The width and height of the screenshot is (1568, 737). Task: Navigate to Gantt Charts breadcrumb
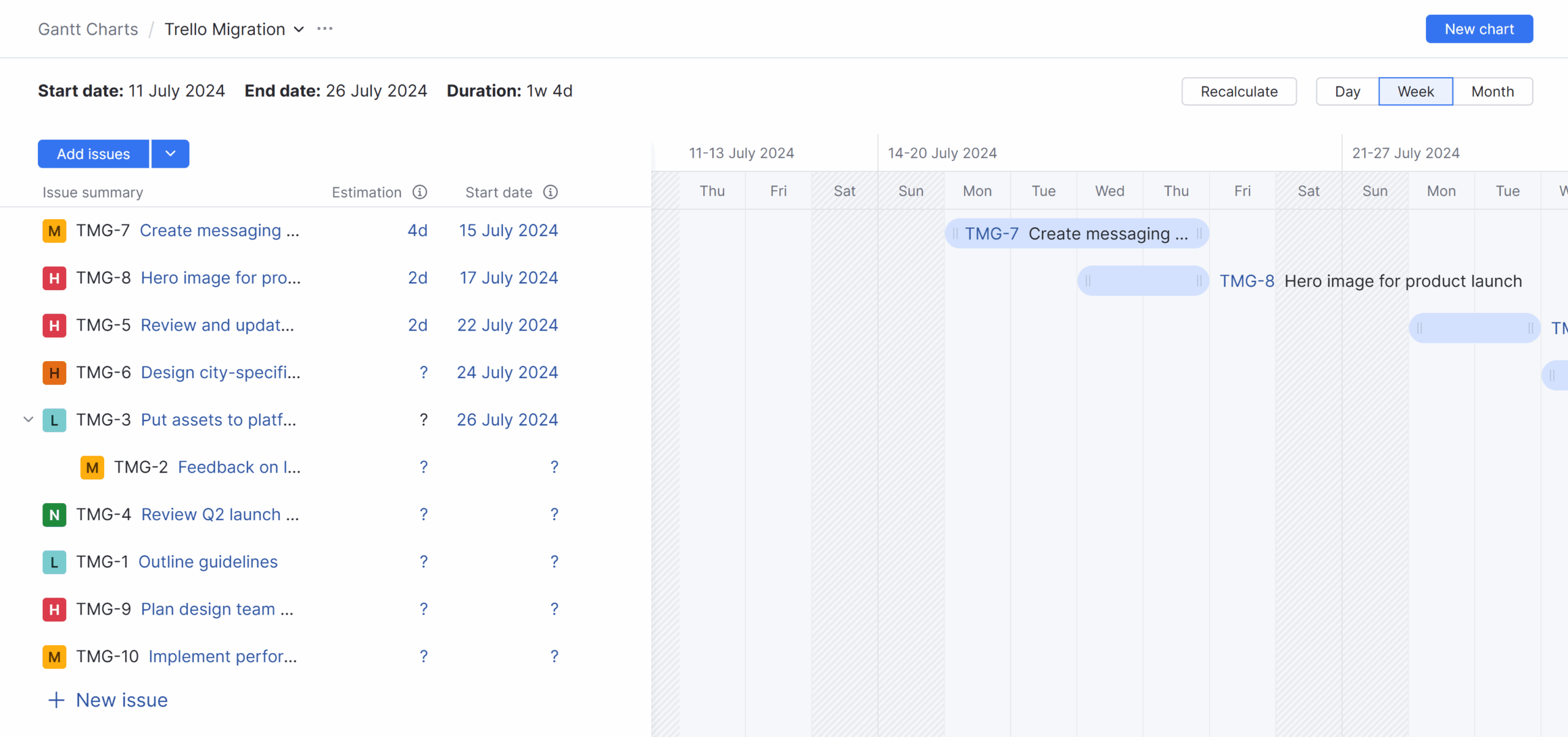pos(88,29)
